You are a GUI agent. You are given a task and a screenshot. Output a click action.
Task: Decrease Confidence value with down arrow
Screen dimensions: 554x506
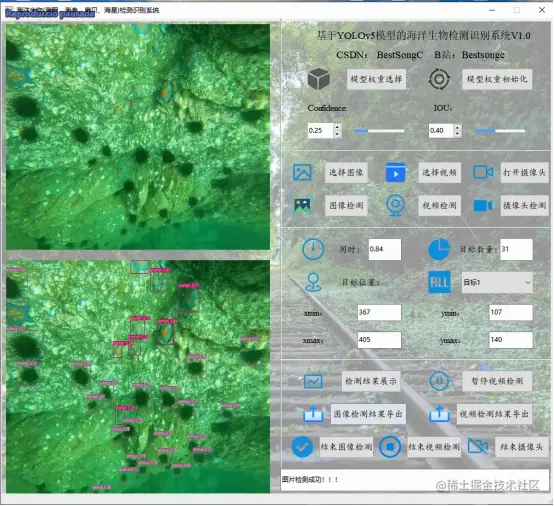click(337, 134)
